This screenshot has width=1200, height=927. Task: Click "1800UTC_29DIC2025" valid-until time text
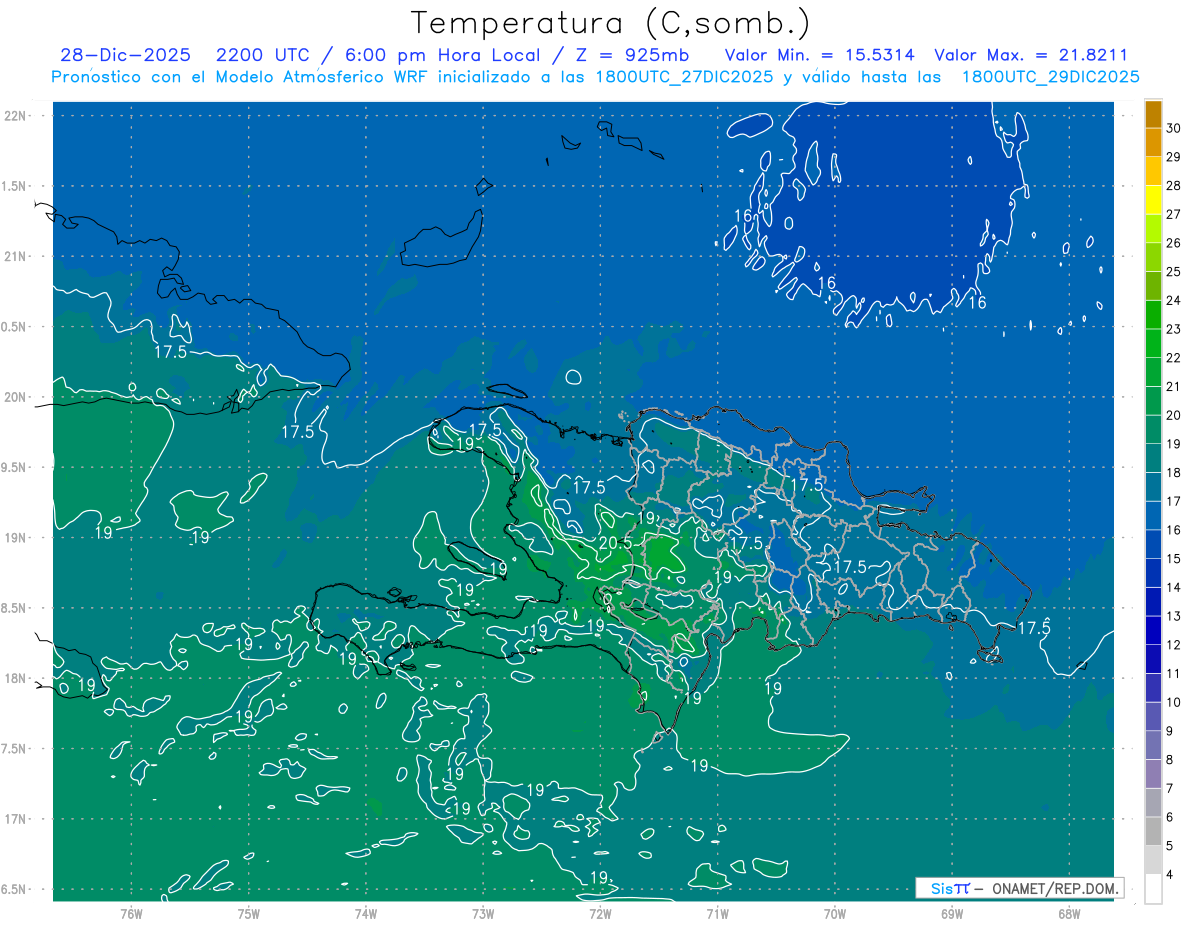(1051, 77)
